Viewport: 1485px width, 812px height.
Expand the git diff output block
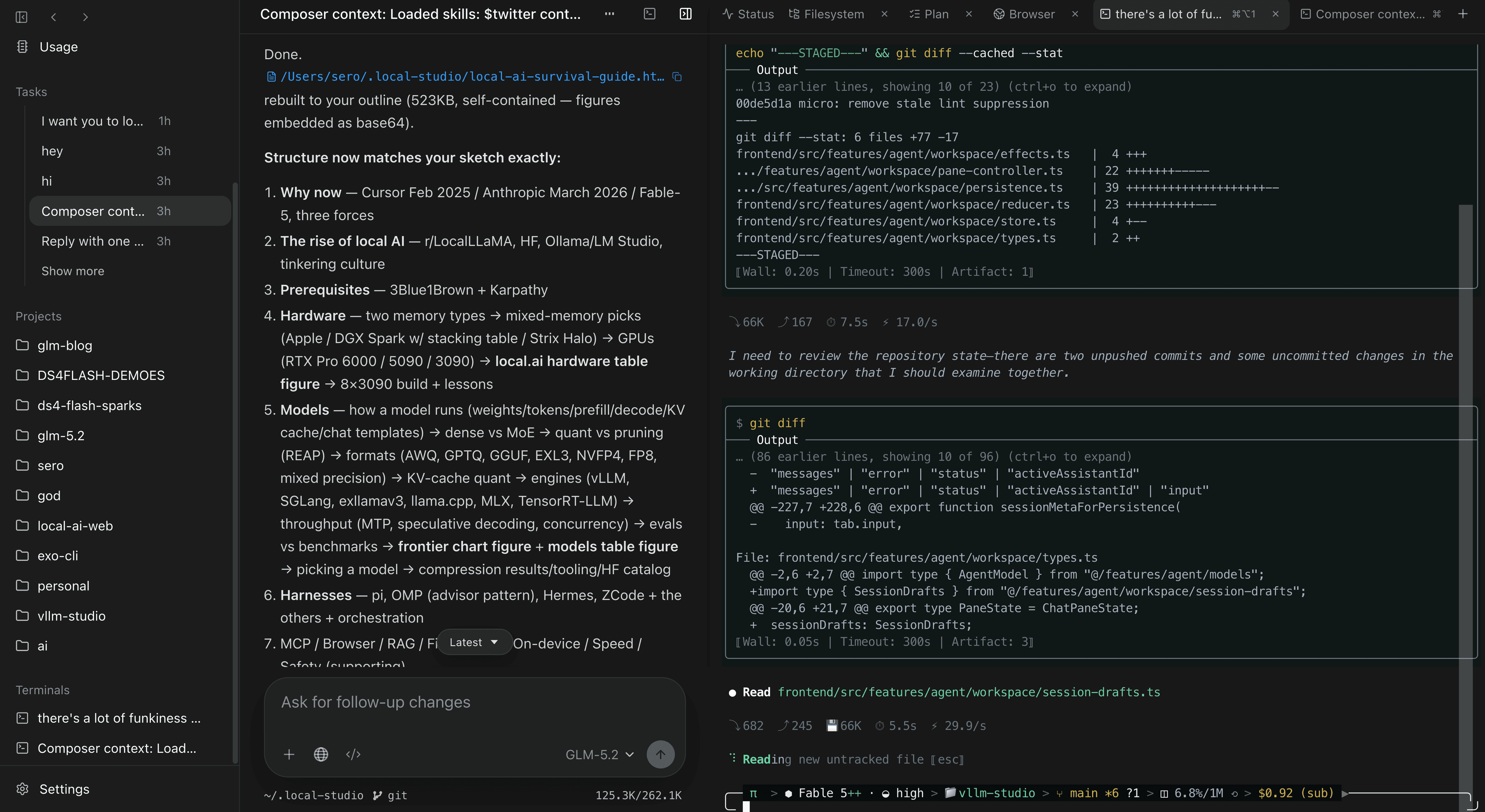point(934,456)
